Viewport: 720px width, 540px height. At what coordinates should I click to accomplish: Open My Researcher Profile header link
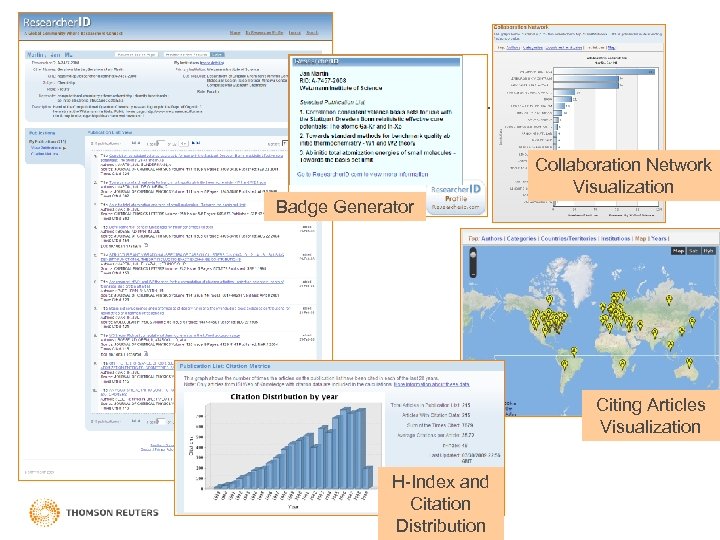264,33
